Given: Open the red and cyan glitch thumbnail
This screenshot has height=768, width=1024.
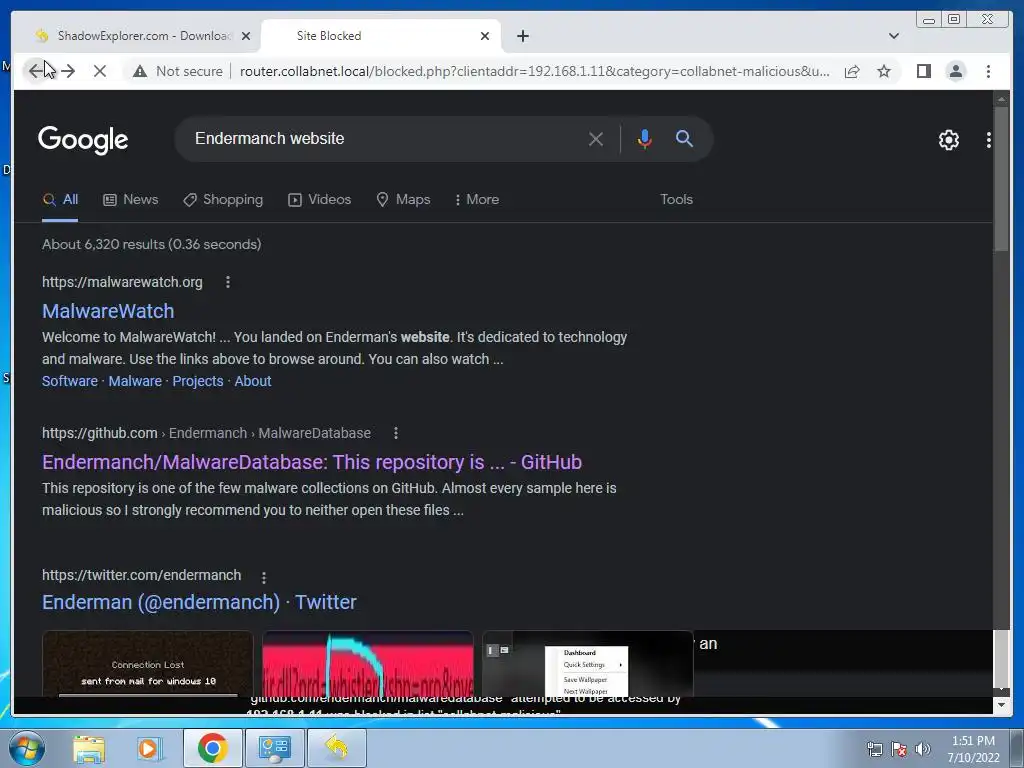Looking at the screenshot, I should (x=368, y=663).
